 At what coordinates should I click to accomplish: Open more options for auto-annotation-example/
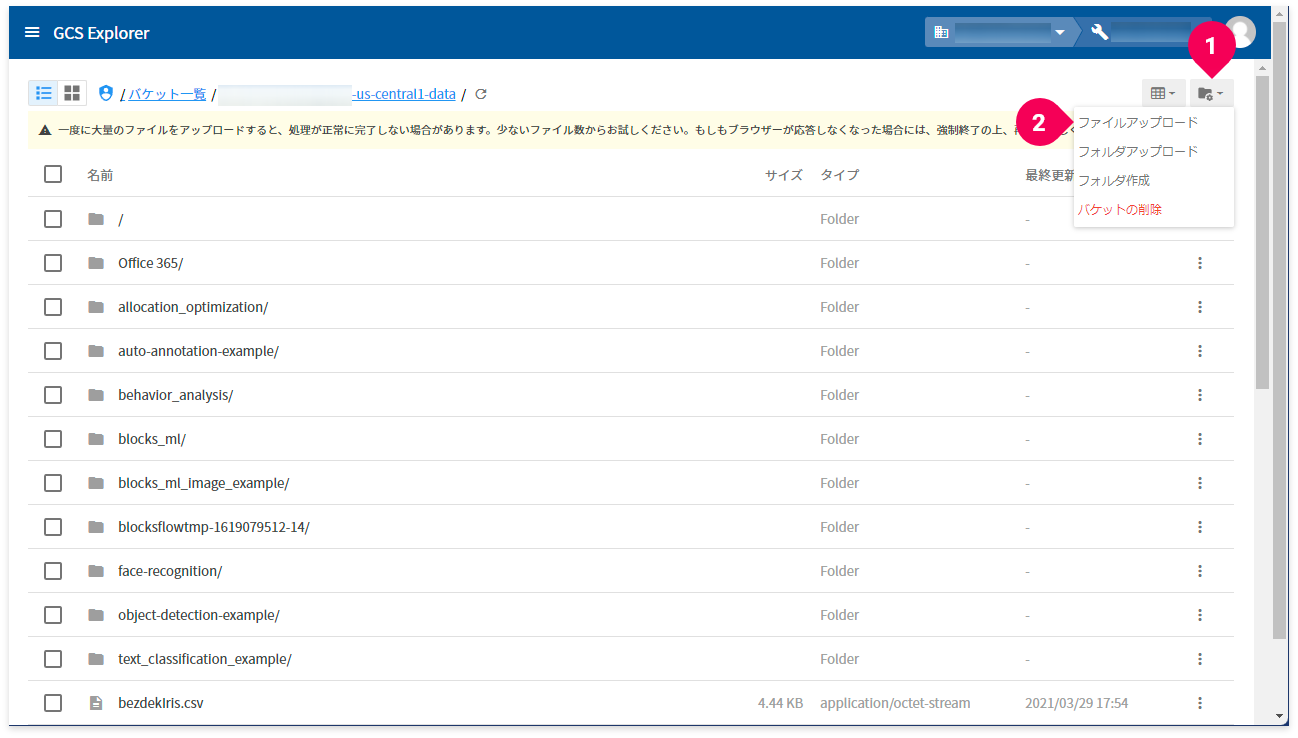(x=1200, y=351)
